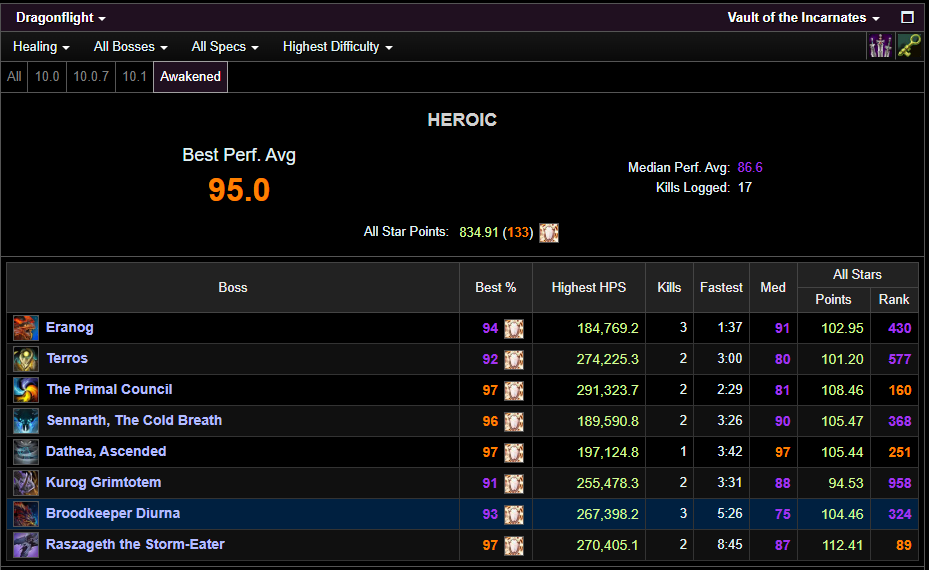Click the spec icon beside Terros's 92
This screenshot has width=929, height=570.
514,360
